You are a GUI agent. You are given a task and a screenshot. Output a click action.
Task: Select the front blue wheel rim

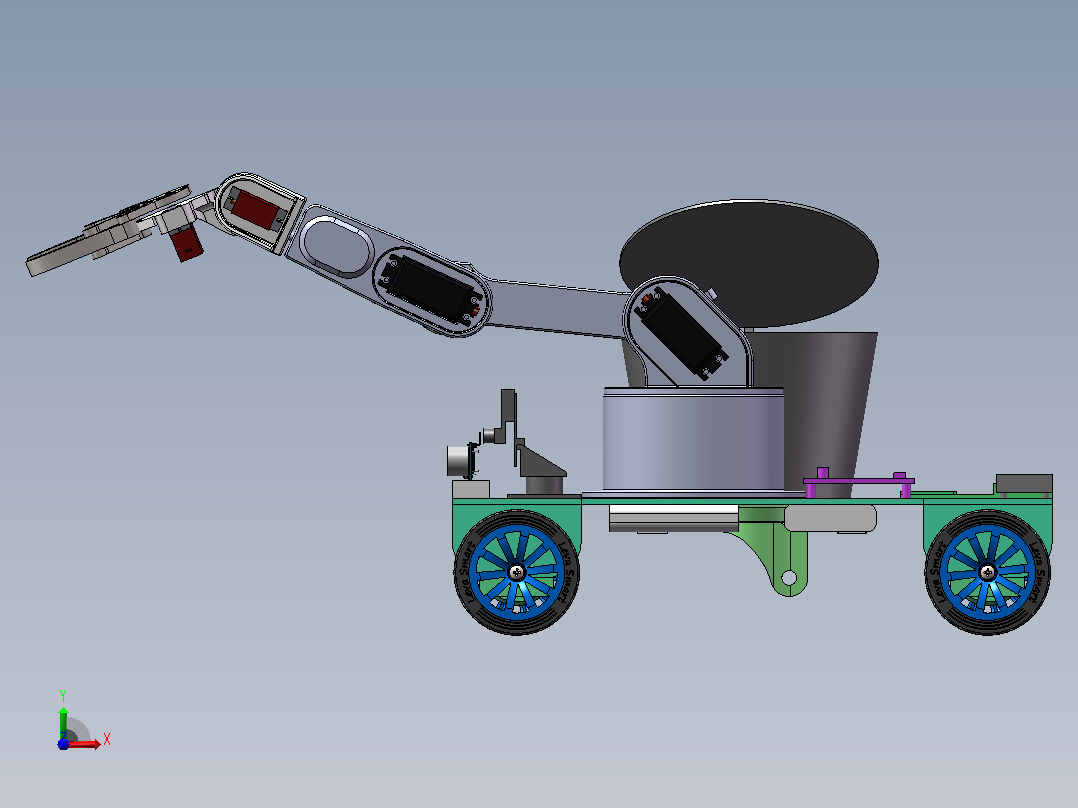click(x=516, y=572)
